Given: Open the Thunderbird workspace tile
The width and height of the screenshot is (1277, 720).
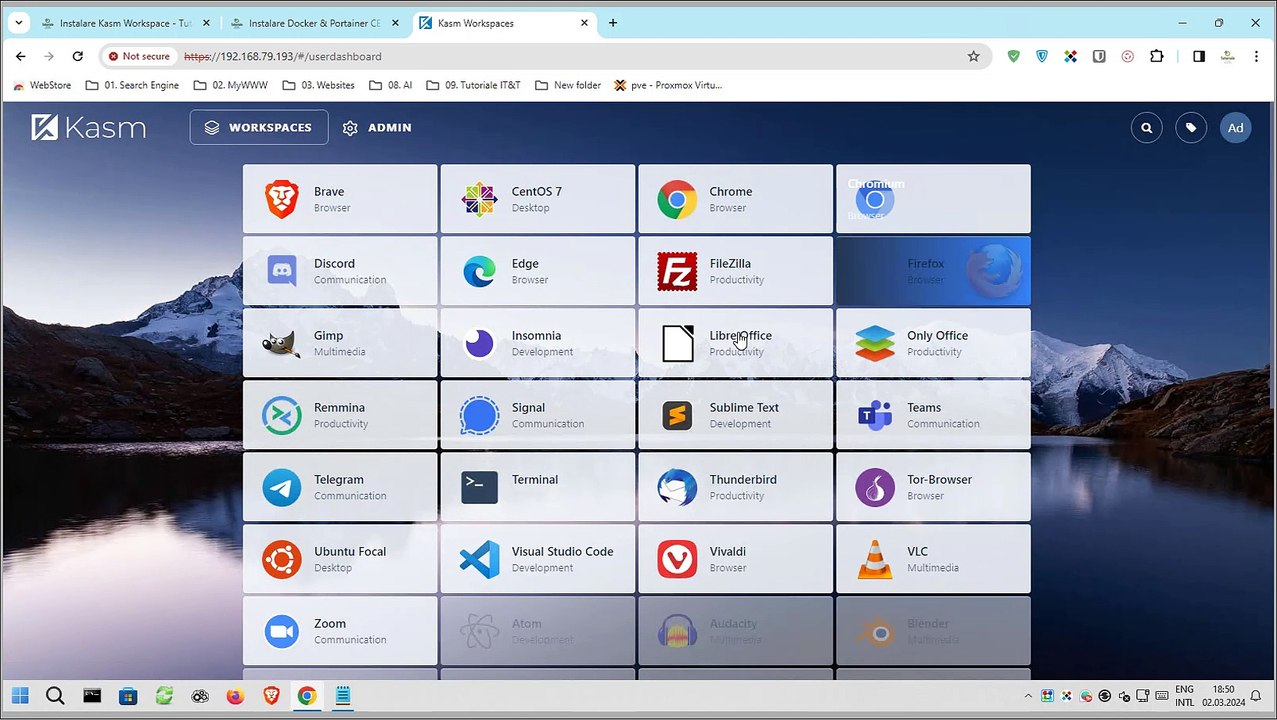Looking at the screenshot, I should (x=736, y=487).
